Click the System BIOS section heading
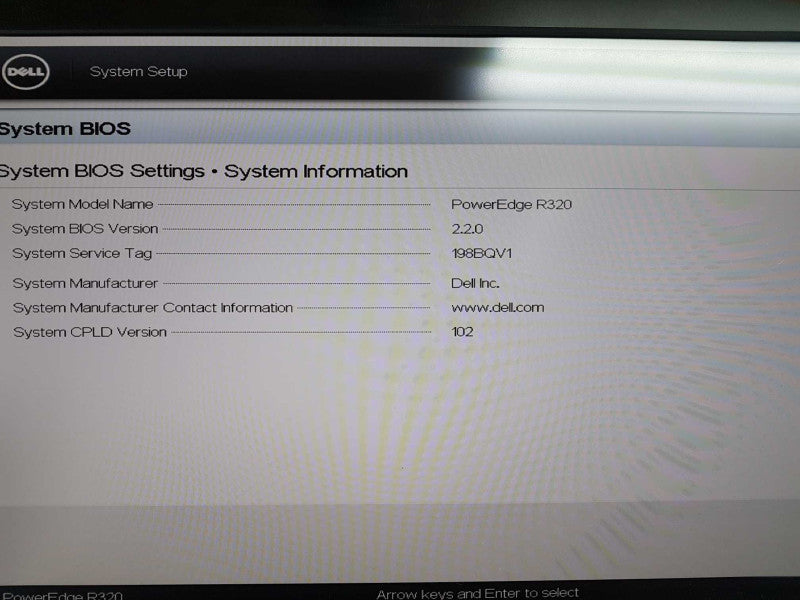 65,129
